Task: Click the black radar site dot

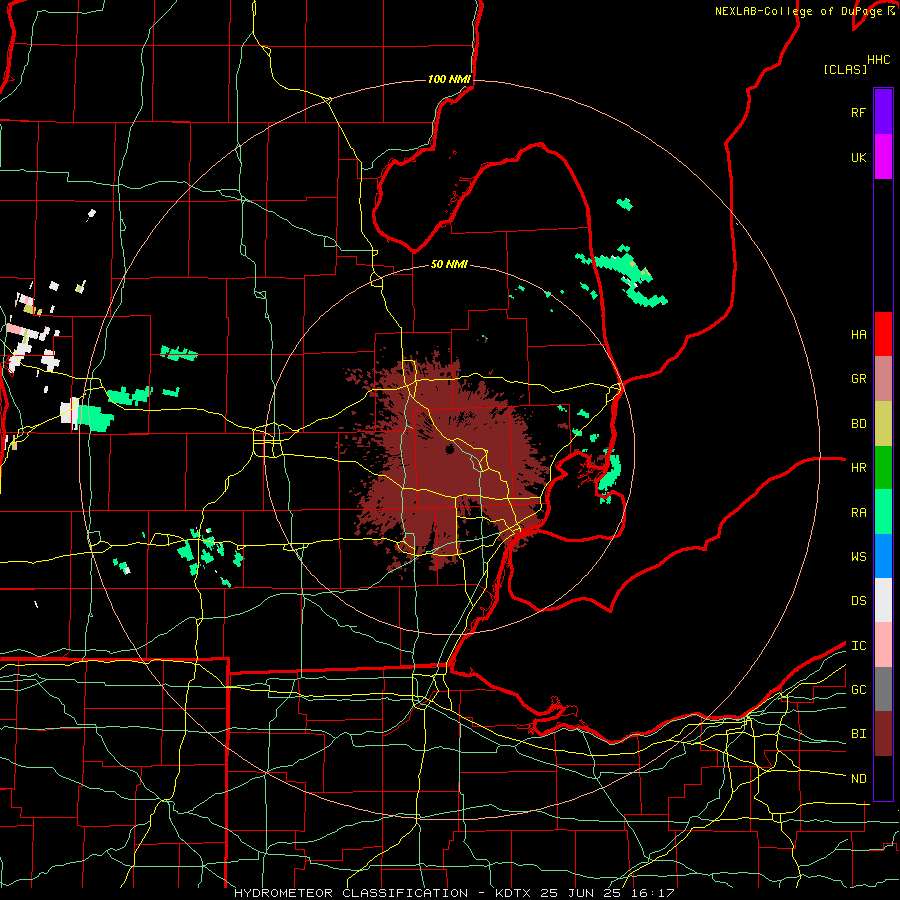Action: tap(449, 449)
